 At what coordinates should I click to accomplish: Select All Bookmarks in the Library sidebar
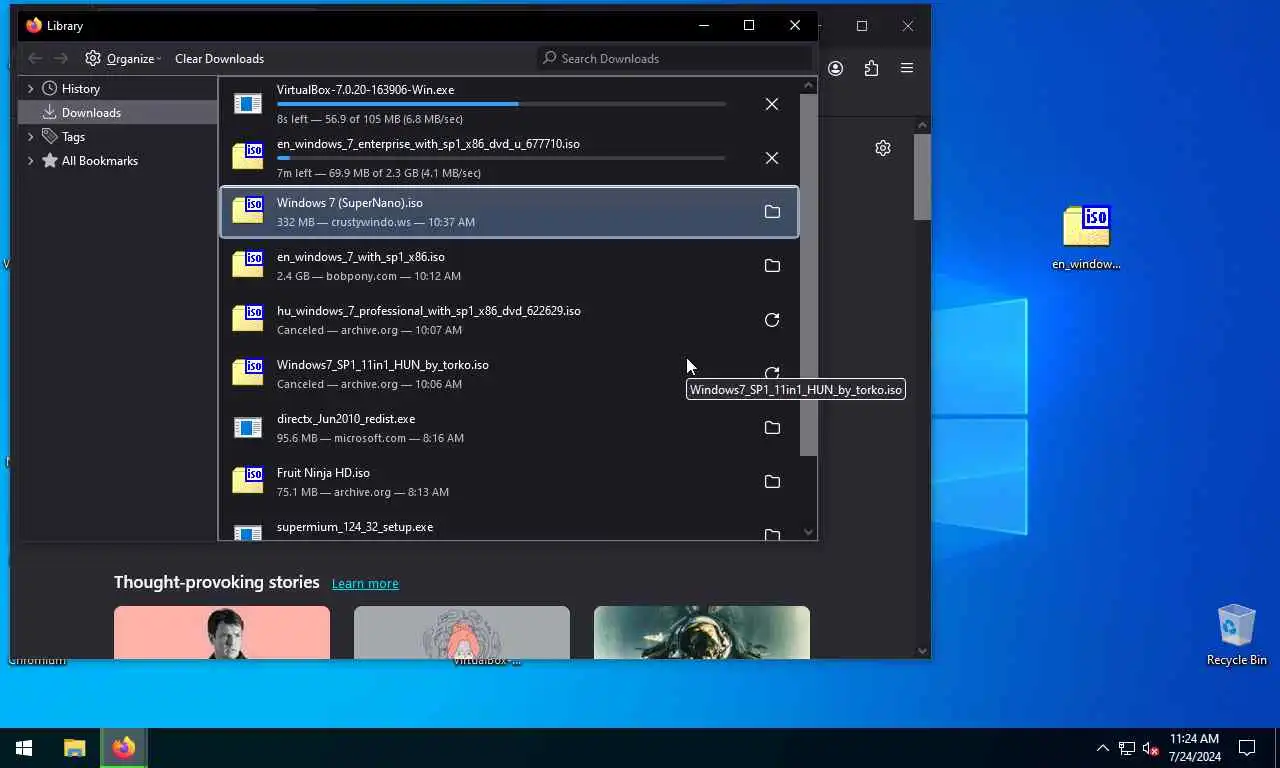tap(118, 161)
